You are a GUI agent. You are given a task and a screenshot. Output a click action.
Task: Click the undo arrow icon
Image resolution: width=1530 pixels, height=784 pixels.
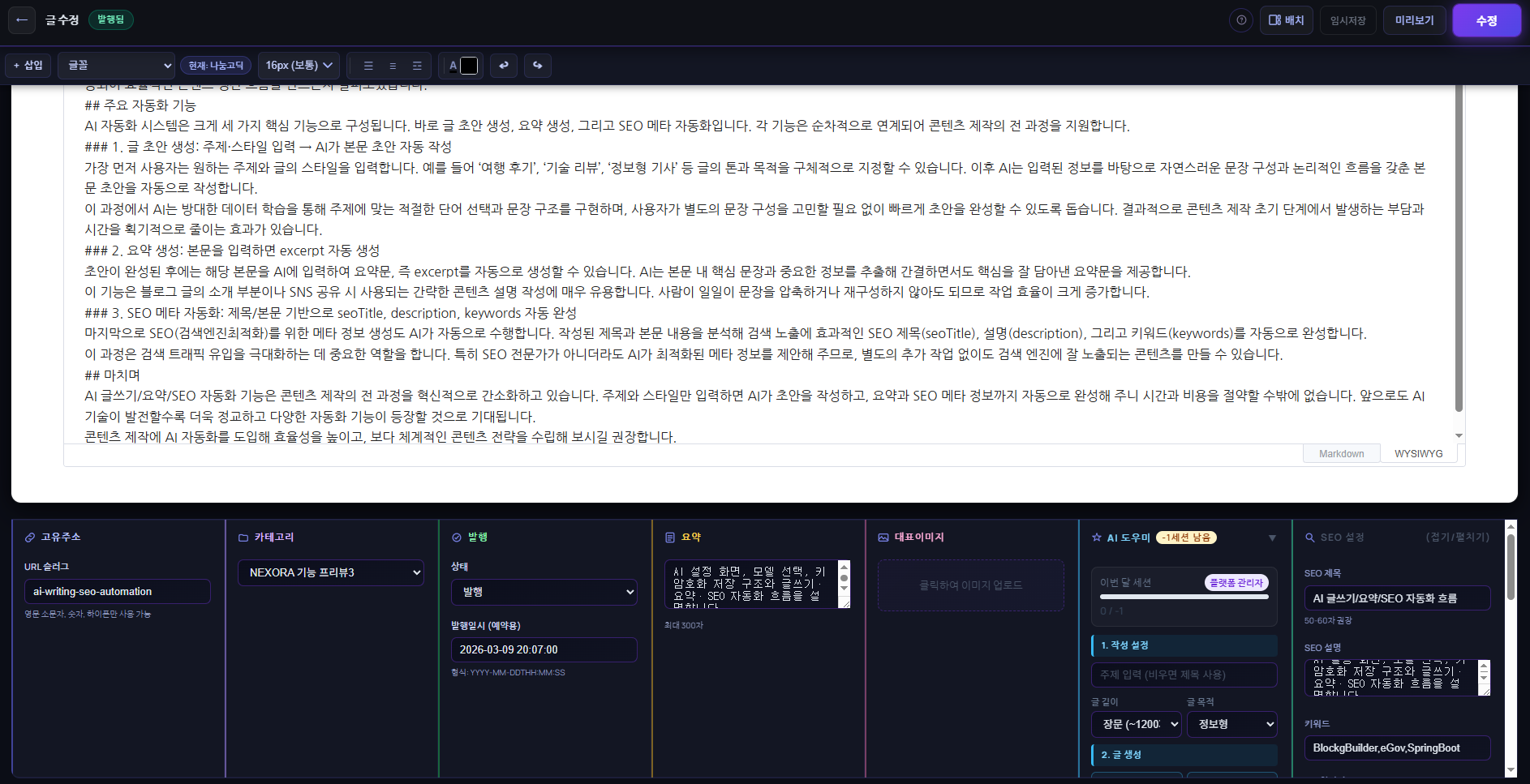pos(504,66)
